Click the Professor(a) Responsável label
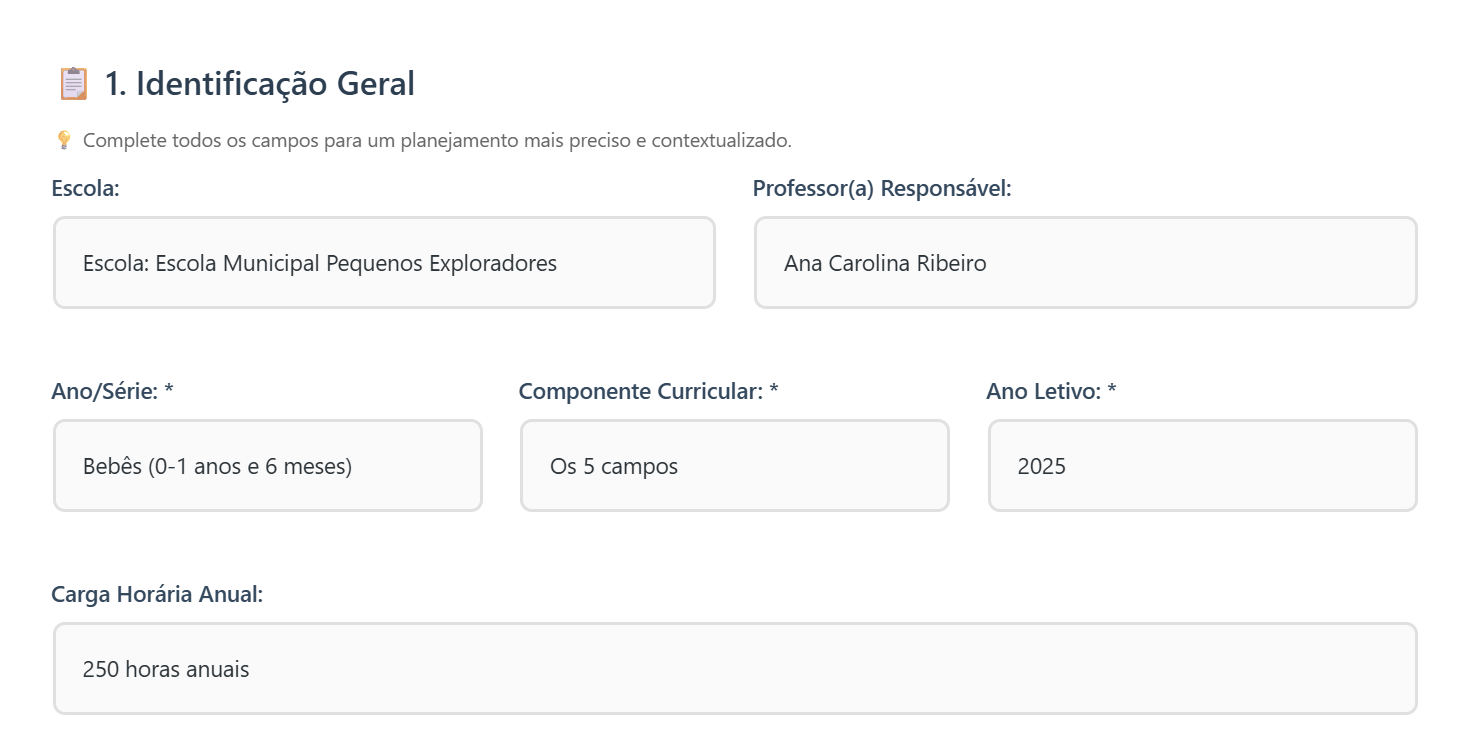 882,188
